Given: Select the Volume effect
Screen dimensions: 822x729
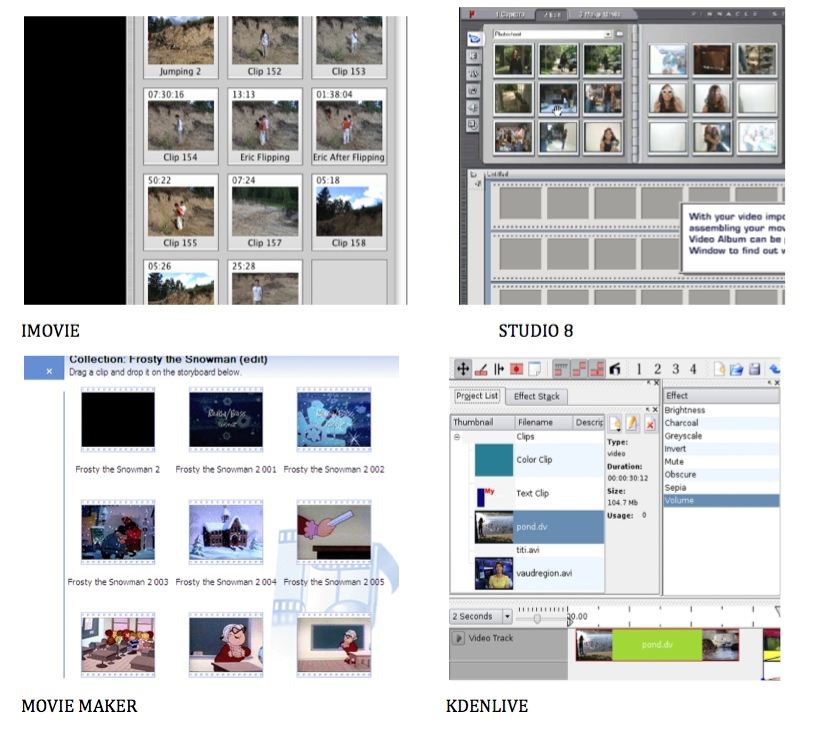Looking at the screenshot, I should pos(721,500).
